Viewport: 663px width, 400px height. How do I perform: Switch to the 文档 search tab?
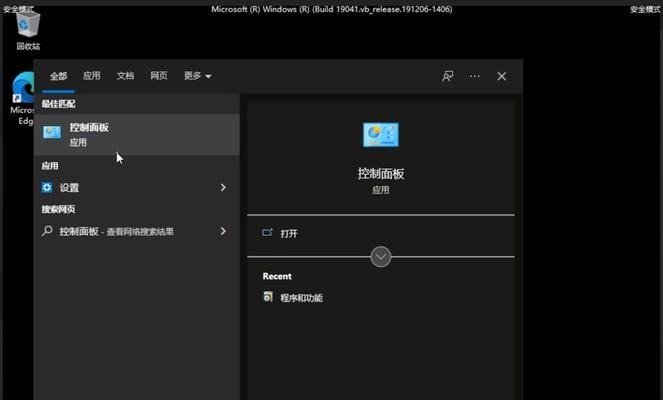(x=126, y=76)
